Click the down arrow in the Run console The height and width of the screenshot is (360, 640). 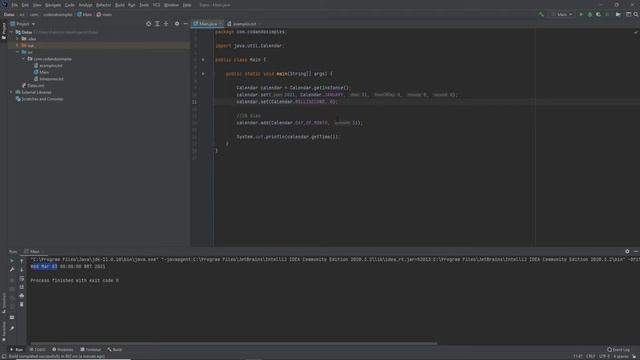(22, 269)
